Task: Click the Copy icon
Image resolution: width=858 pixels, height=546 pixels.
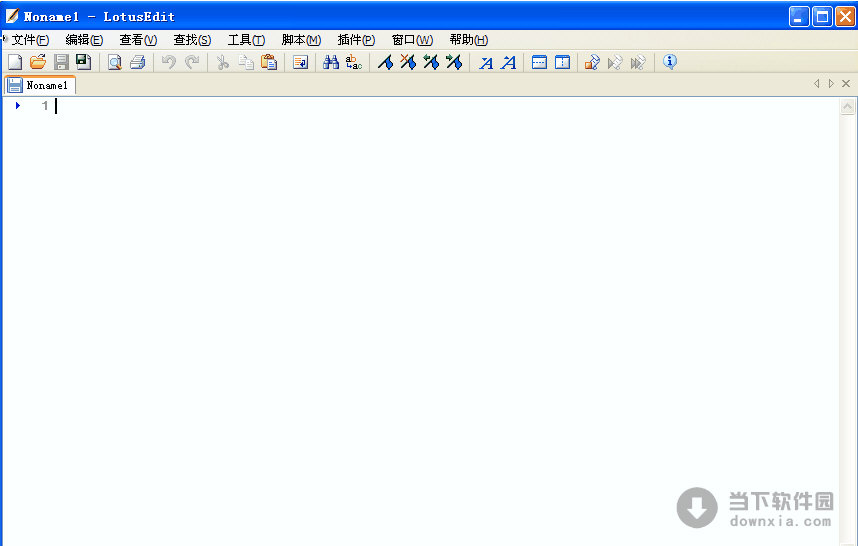Action: tap(246, 62)
